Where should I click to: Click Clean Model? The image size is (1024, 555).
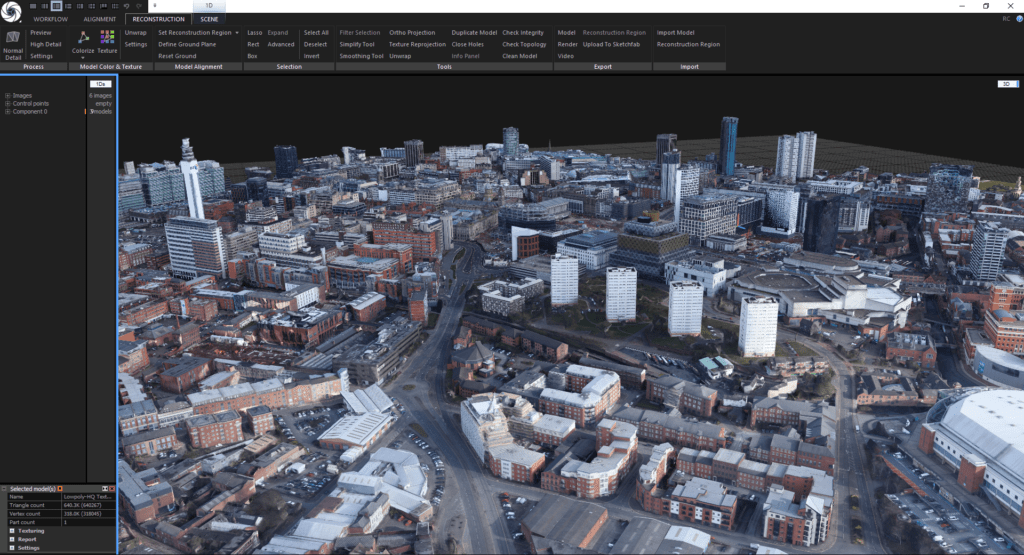[519, 56]
